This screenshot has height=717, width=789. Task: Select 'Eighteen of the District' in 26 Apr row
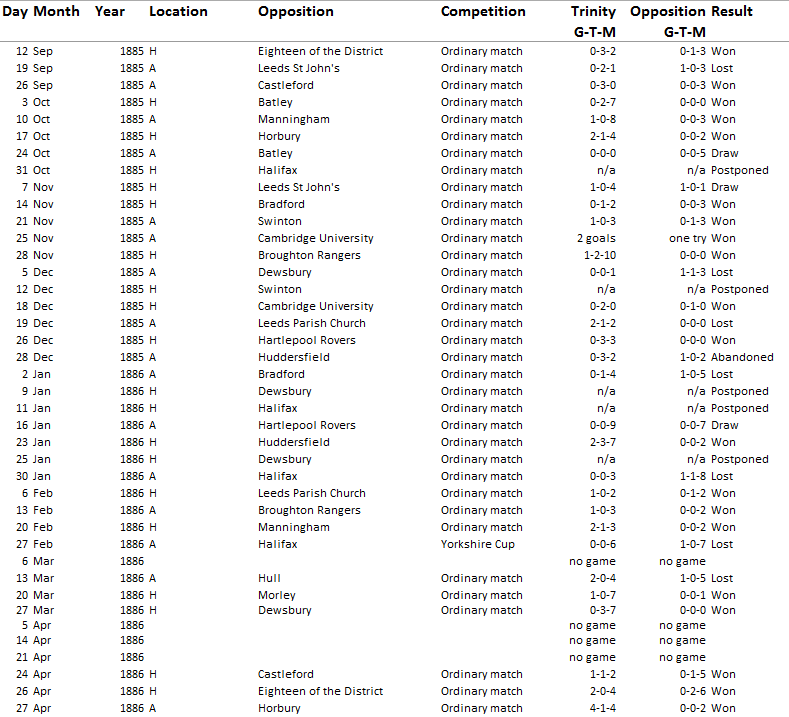pos(320,692)
